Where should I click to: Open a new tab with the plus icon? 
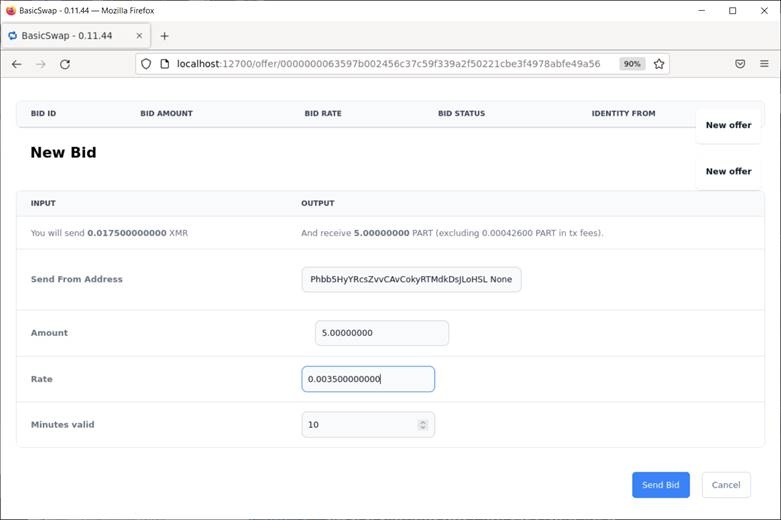[164, 36]
